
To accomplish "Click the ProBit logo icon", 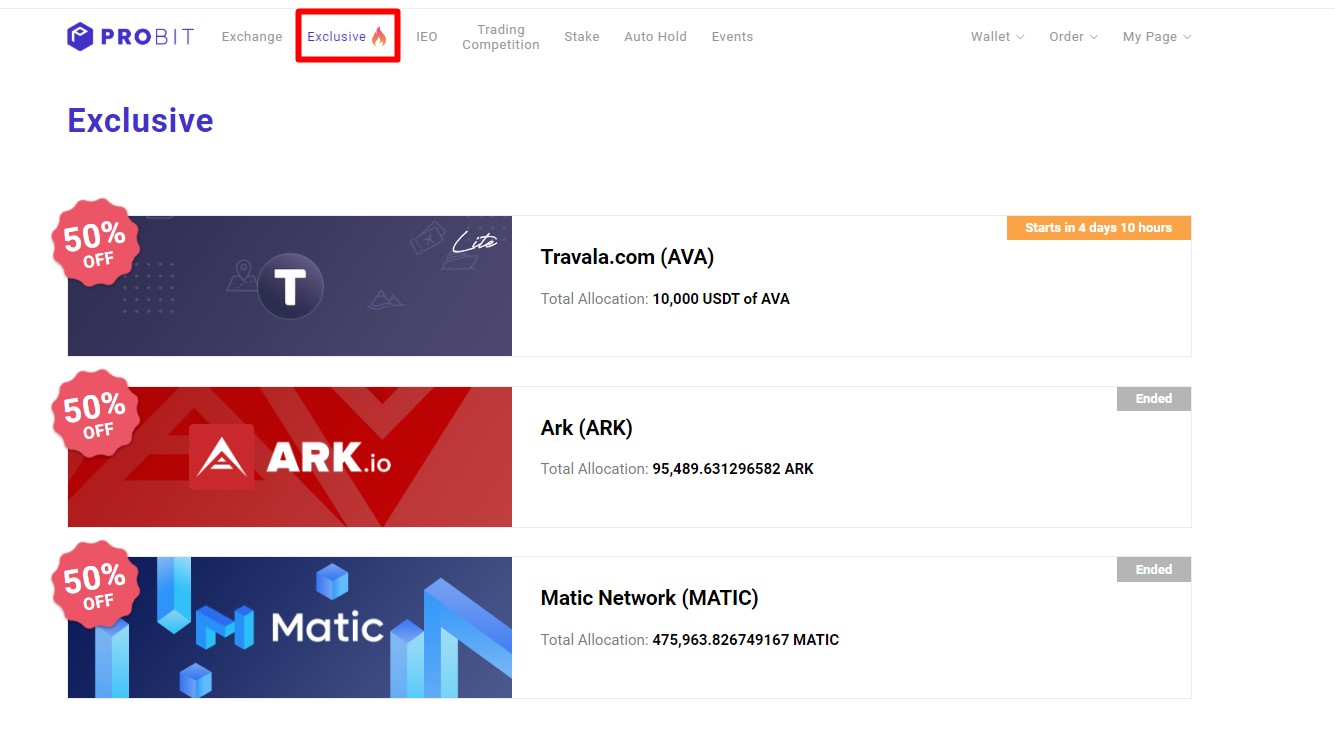I will (80, 37).
